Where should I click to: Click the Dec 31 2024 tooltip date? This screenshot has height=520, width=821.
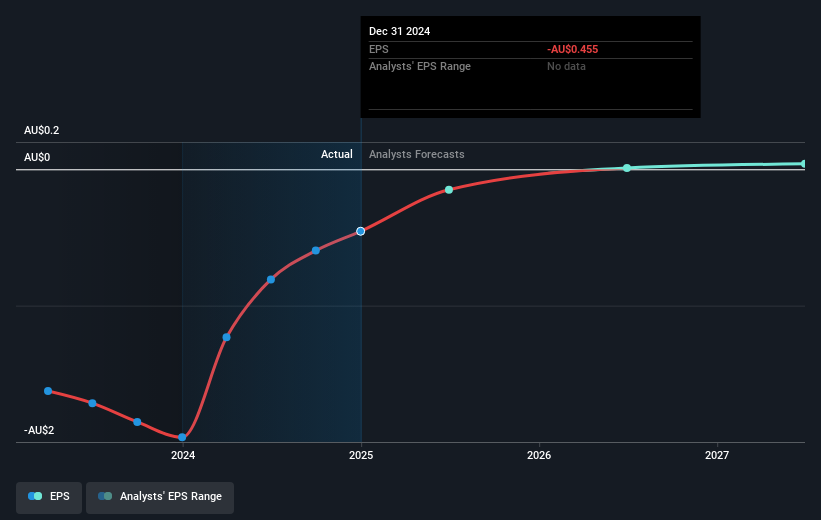click(400, 31)
